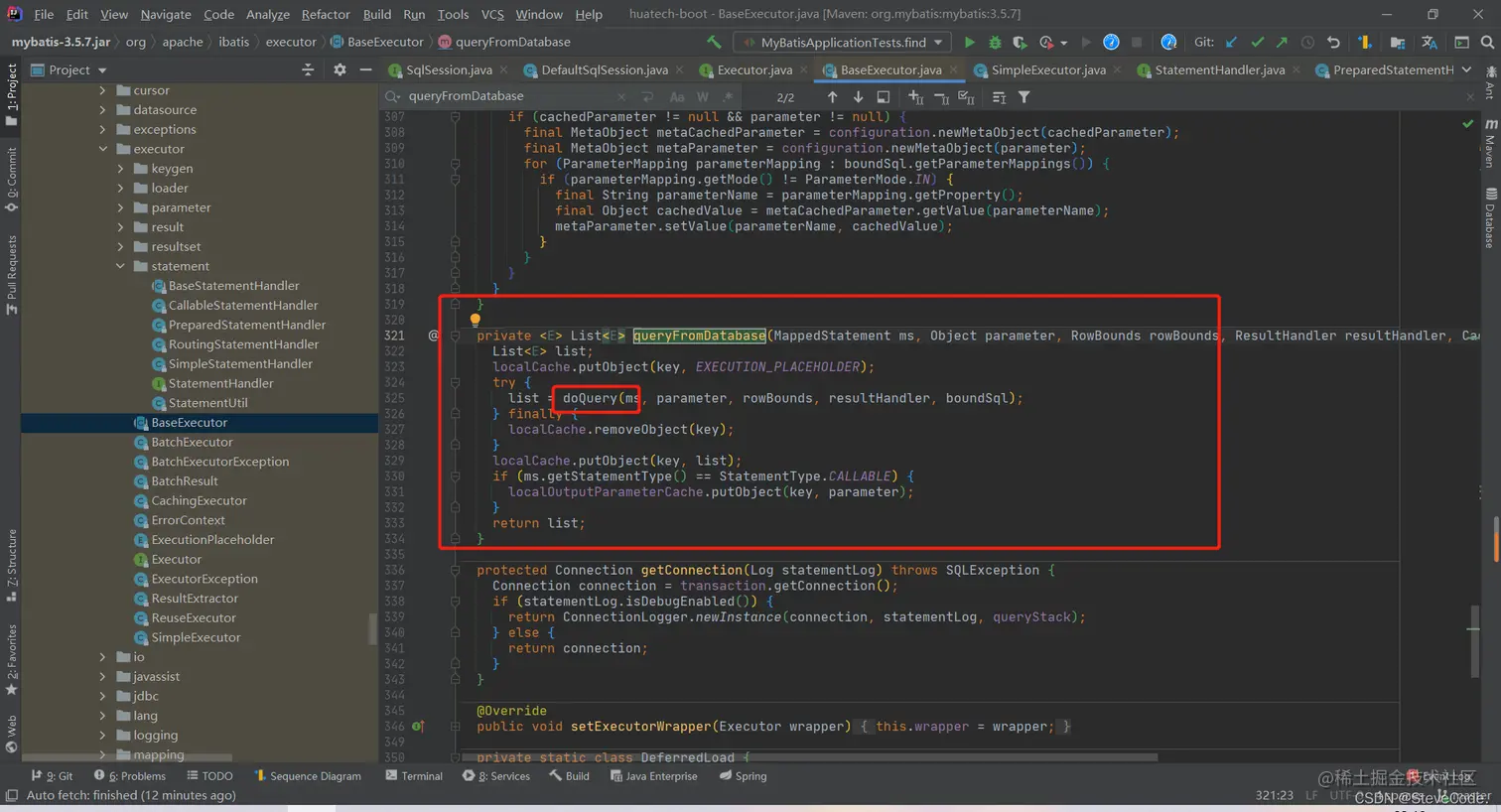This screenshot has height=812, width=1501.
Task: Git update project arrow icon
Action: tap(1231, 42)
